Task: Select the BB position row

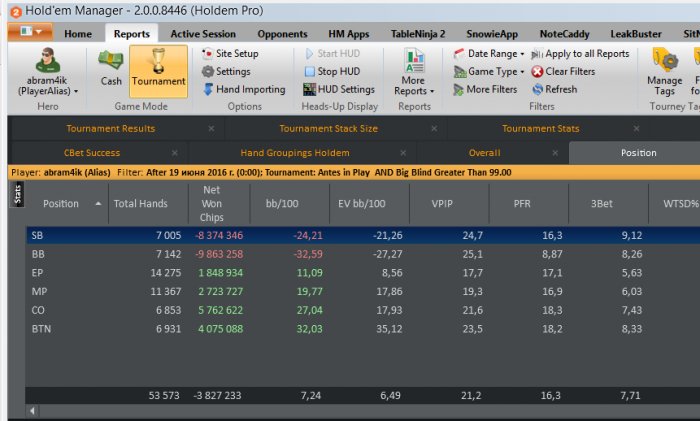Action: pyautogui.click(x=363, y=254)
